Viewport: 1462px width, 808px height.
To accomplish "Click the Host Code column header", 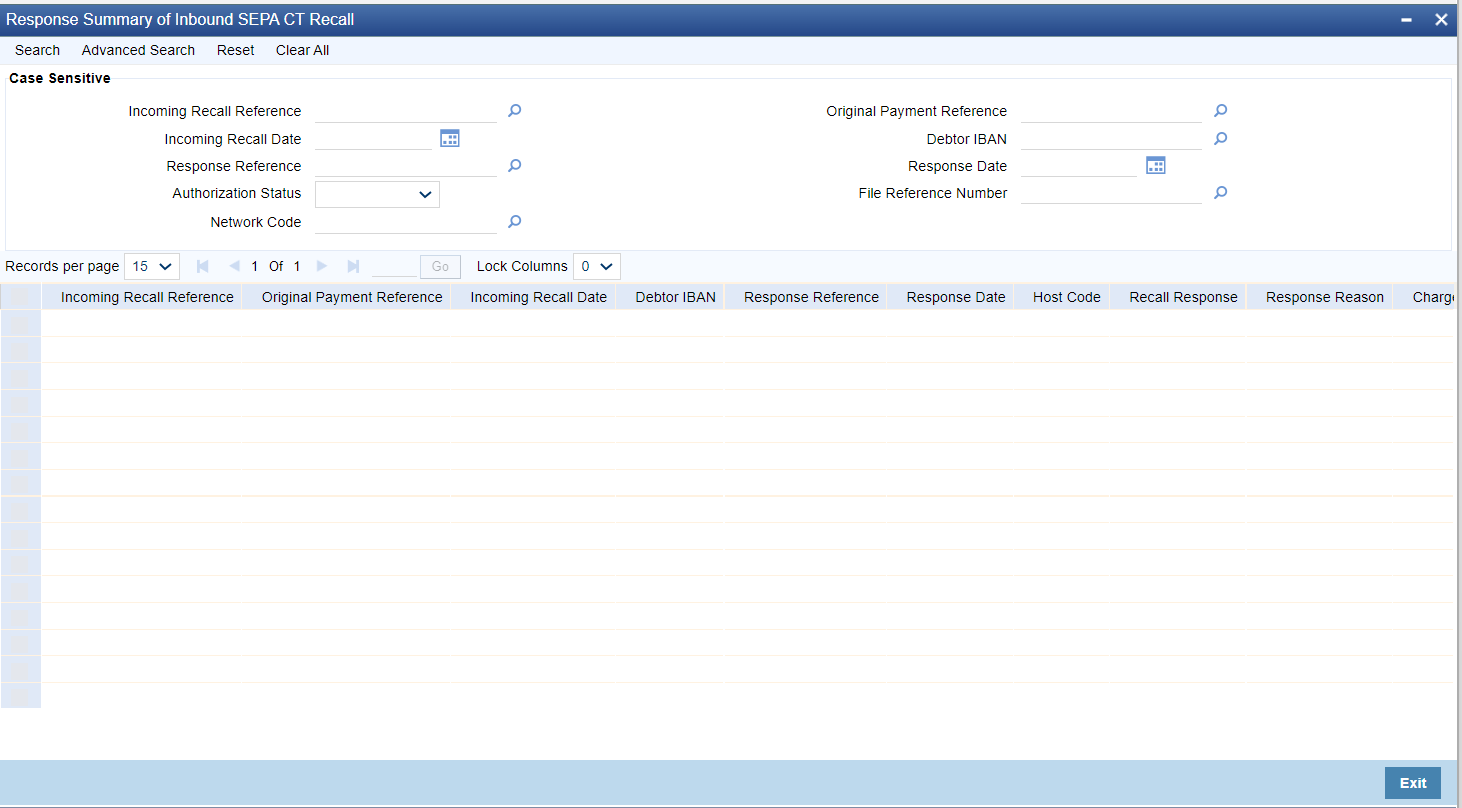I will click(x=1066, y=297).
